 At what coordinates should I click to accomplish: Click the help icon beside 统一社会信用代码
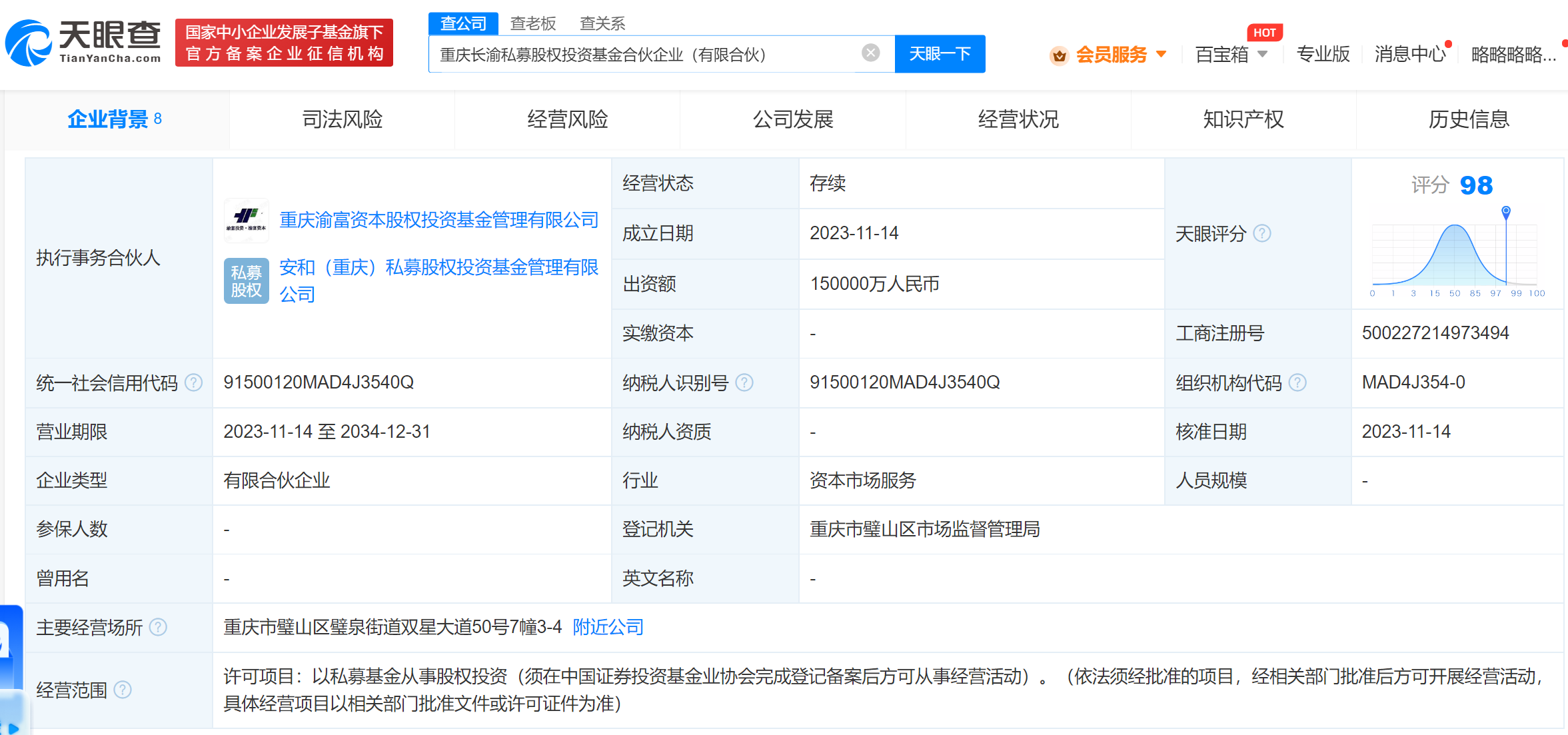(x=193, y=382)
